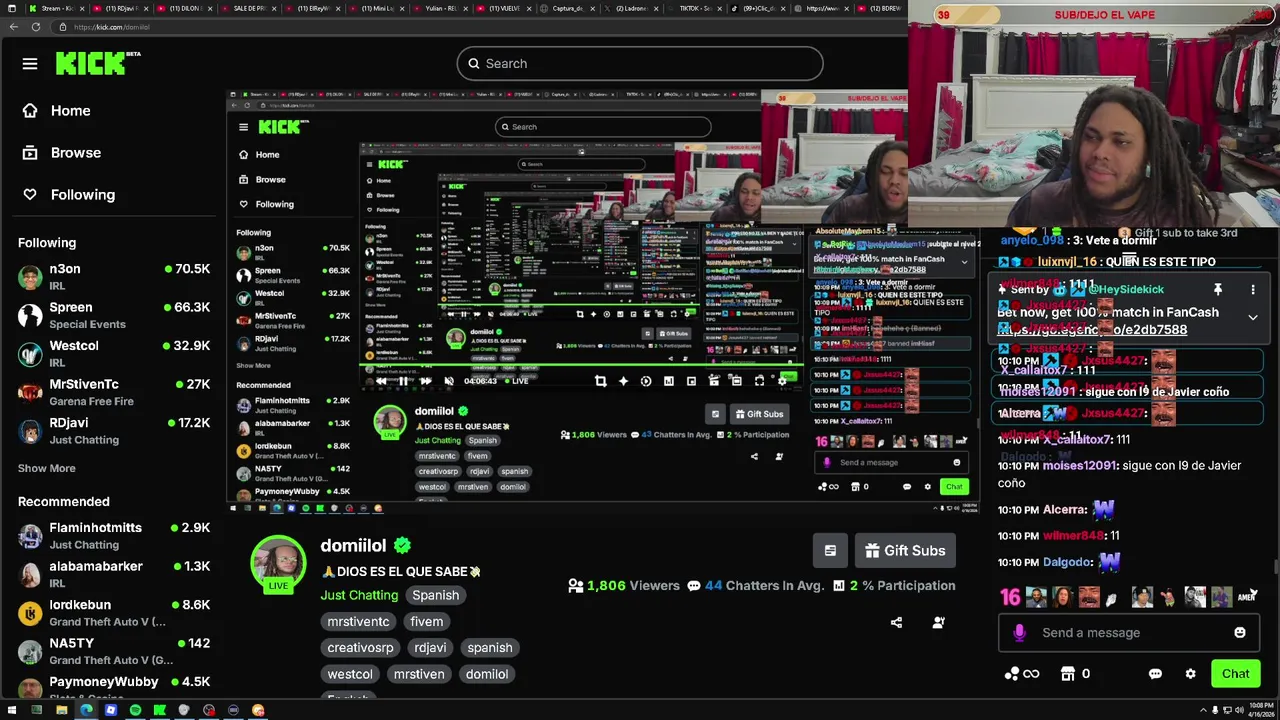This screenshot has width=1280, height=720.
Task: Expand Show More in Following list
Action: [x=46, y=468]
